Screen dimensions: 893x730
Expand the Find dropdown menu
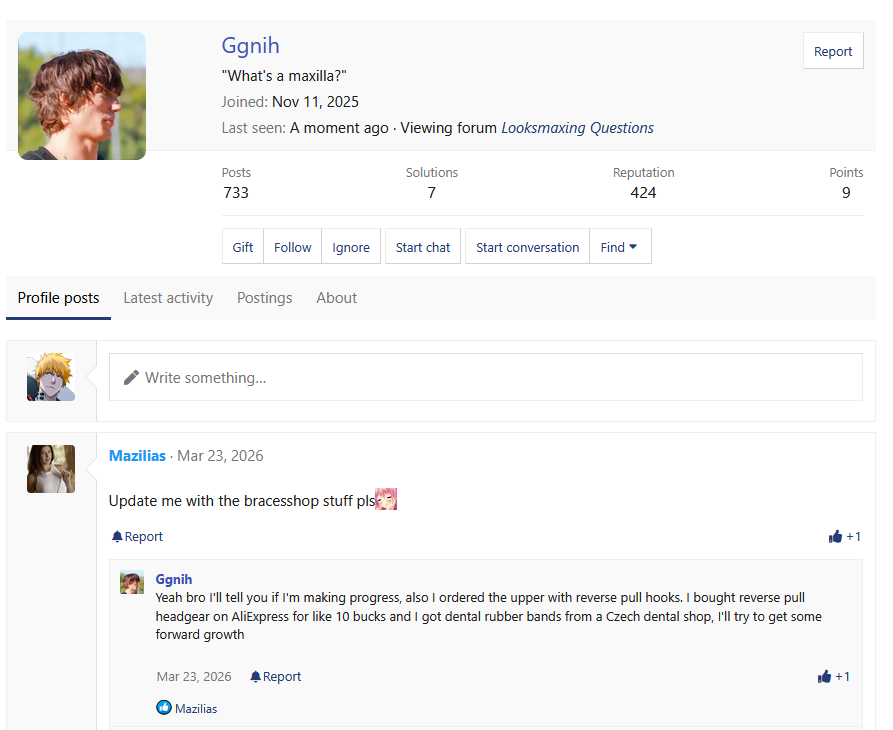[620, 247]
